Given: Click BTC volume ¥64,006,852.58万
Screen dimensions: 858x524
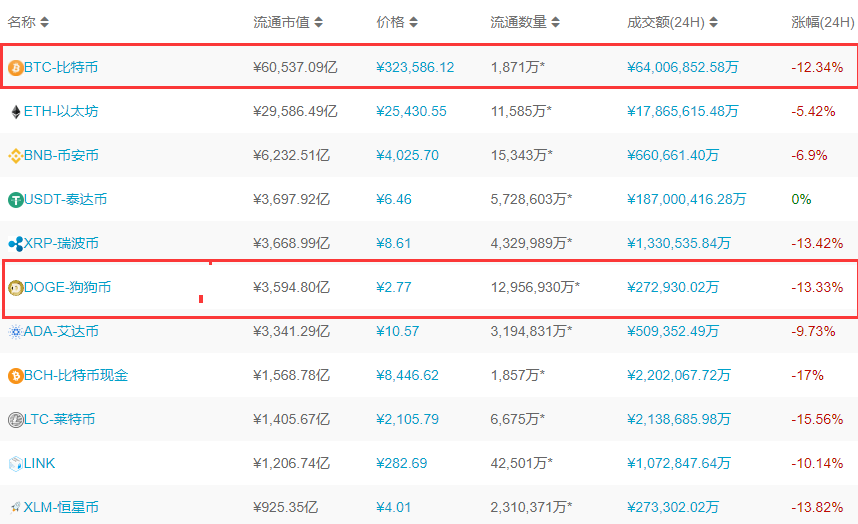Looking at the screenshot, I should point(682,67).
